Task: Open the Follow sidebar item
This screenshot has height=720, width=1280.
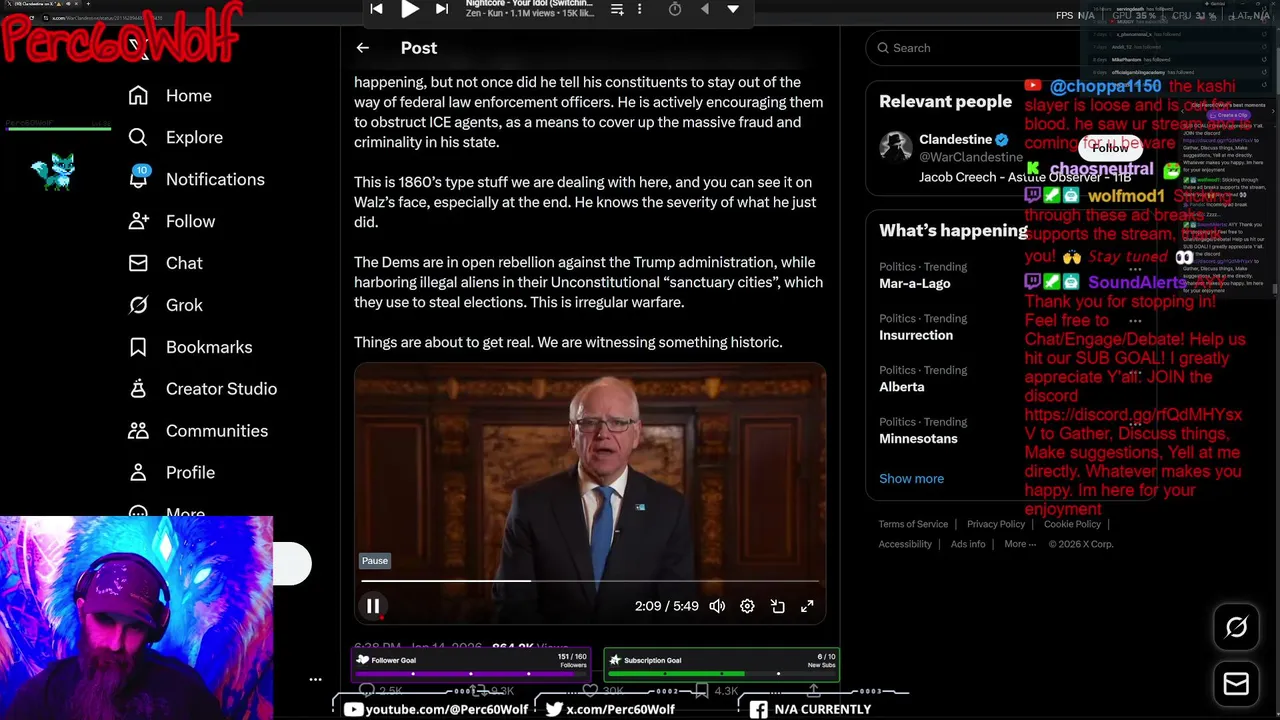Action: pos(171,221)
